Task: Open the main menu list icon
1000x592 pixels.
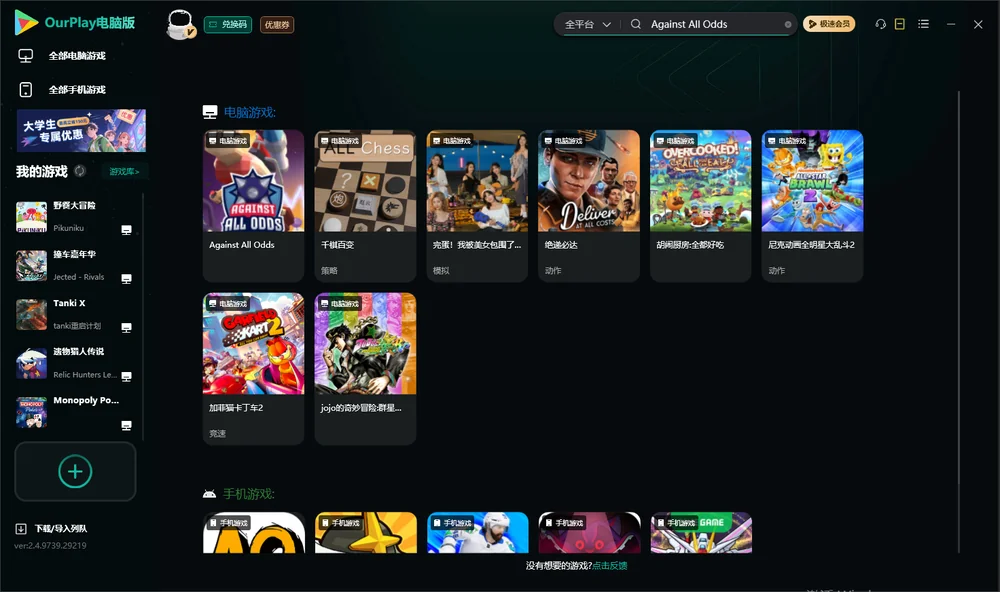Action: [x=923, y=24]
